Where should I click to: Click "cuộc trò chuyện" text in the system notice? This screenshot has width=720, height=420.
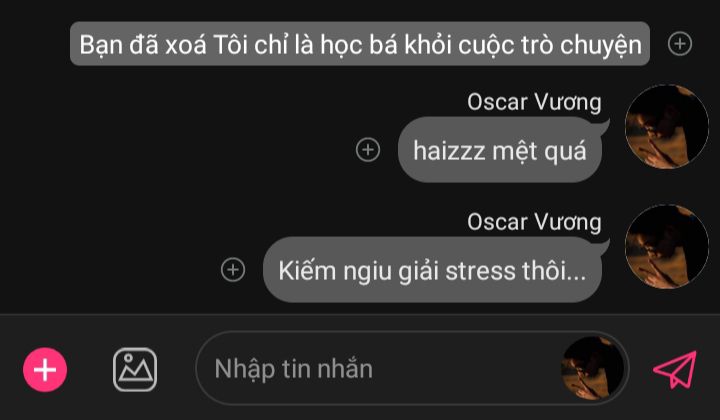point(550,45)
